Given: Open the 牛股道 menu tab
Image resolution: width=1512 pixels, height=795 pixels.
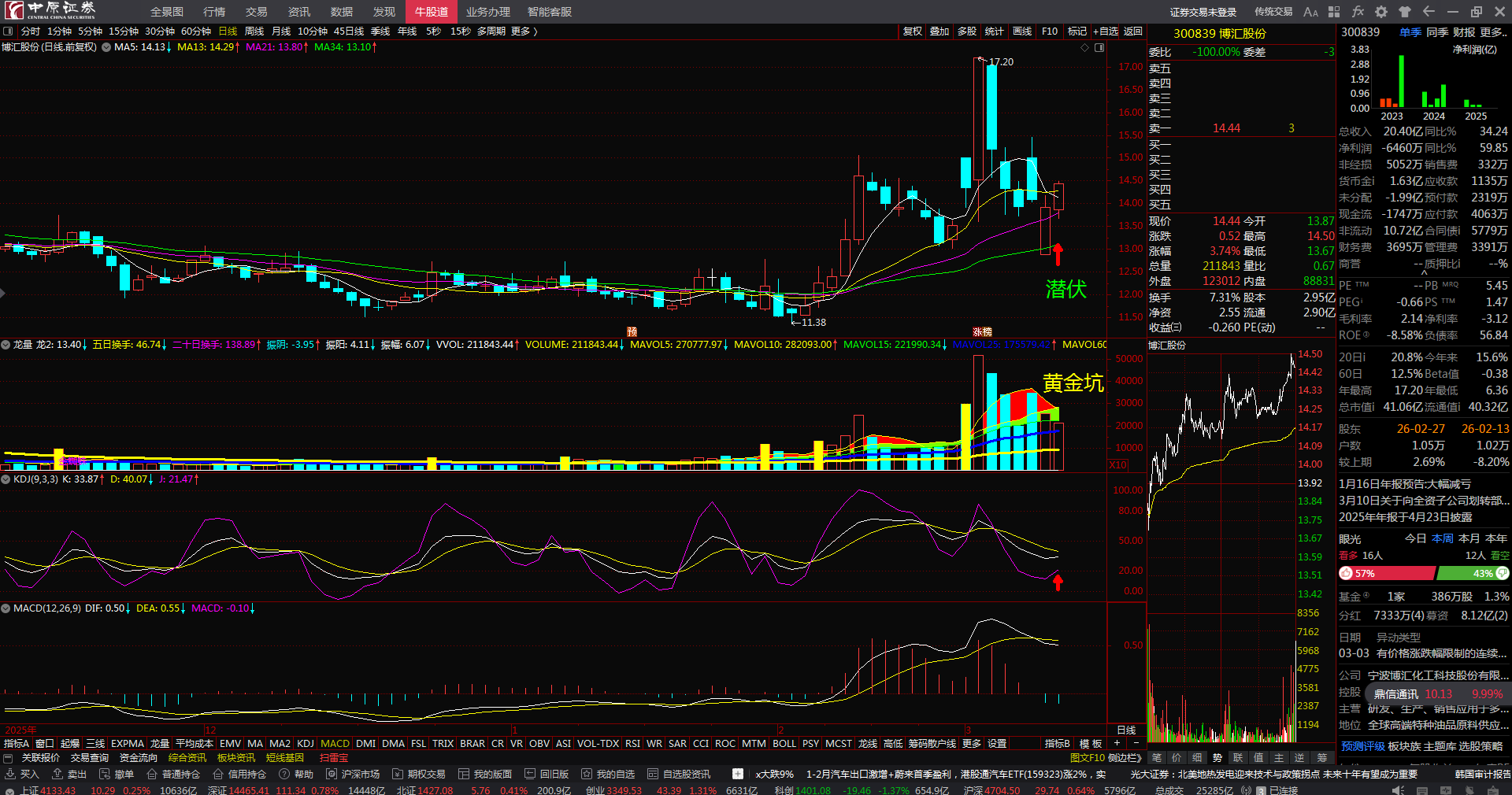Looking at the screenshot, I should pos(432,12).
